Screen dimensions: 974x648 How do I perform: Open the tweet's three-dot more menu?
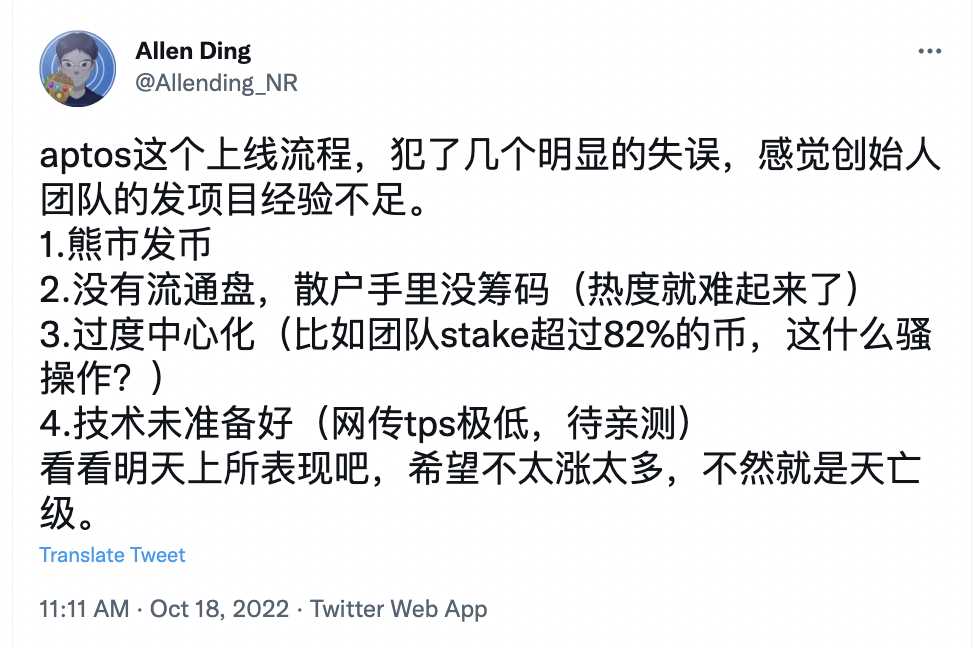point(927,51)
